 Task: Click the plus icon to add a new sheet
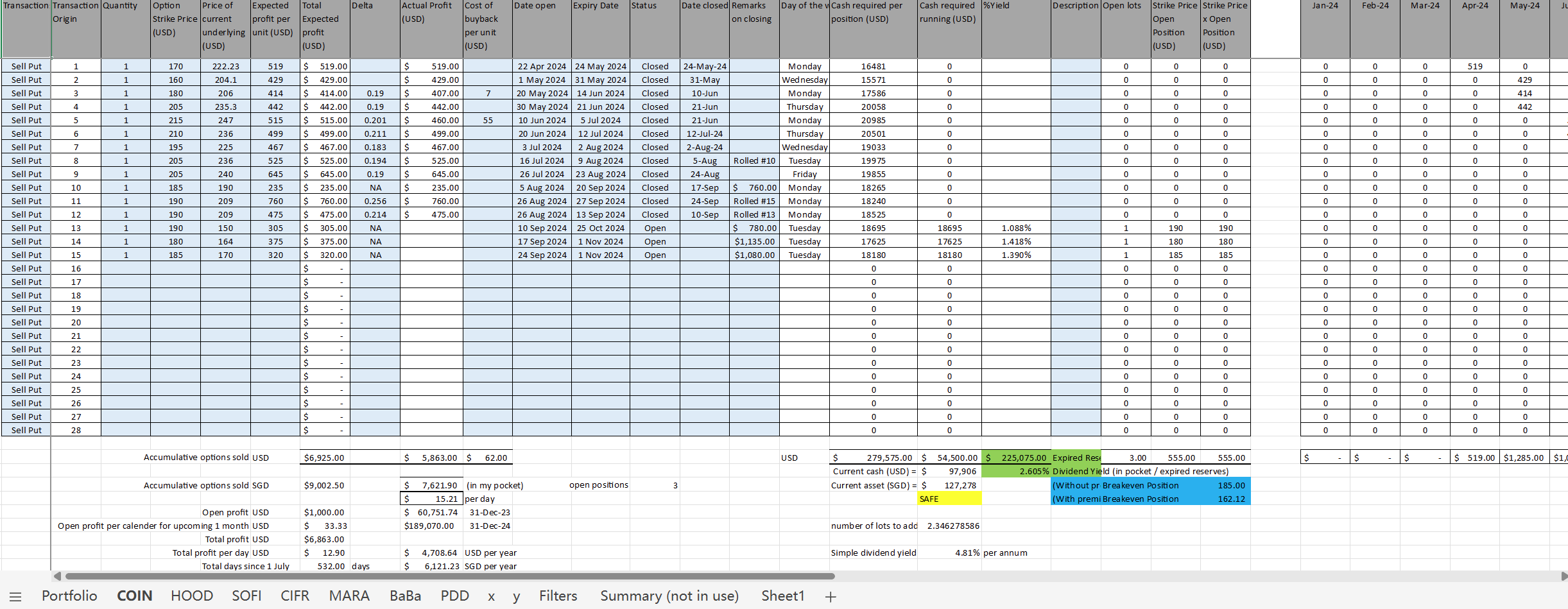[831, 597]
